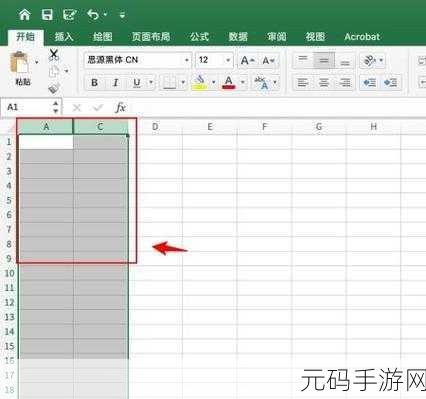Expand underline style options arrow

[x=151, y=82]
